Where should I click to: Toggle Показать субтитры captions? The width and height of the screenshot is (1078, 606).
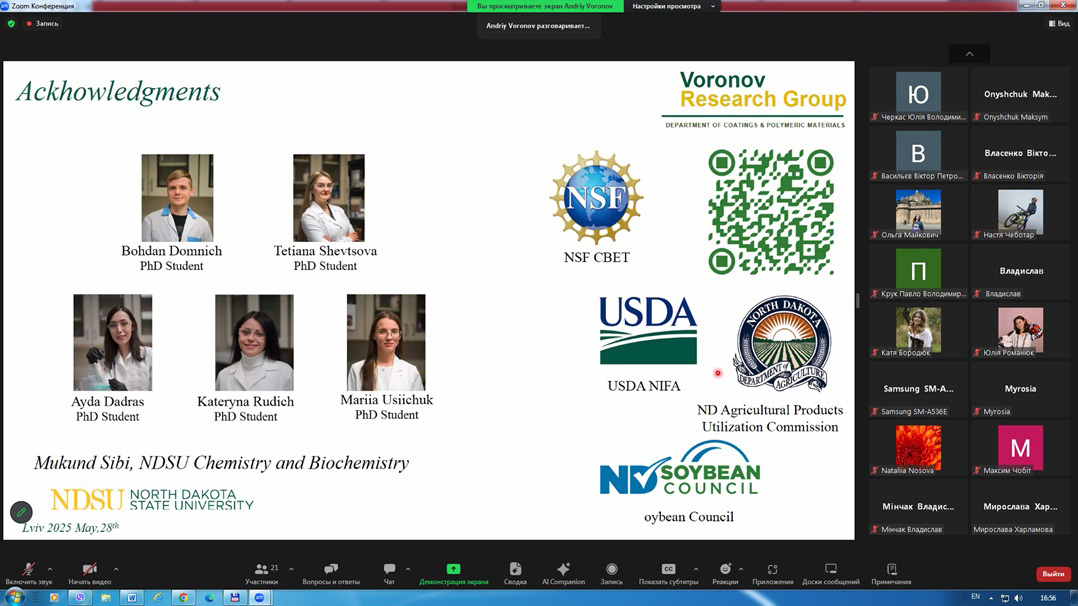tap(668, 571)
